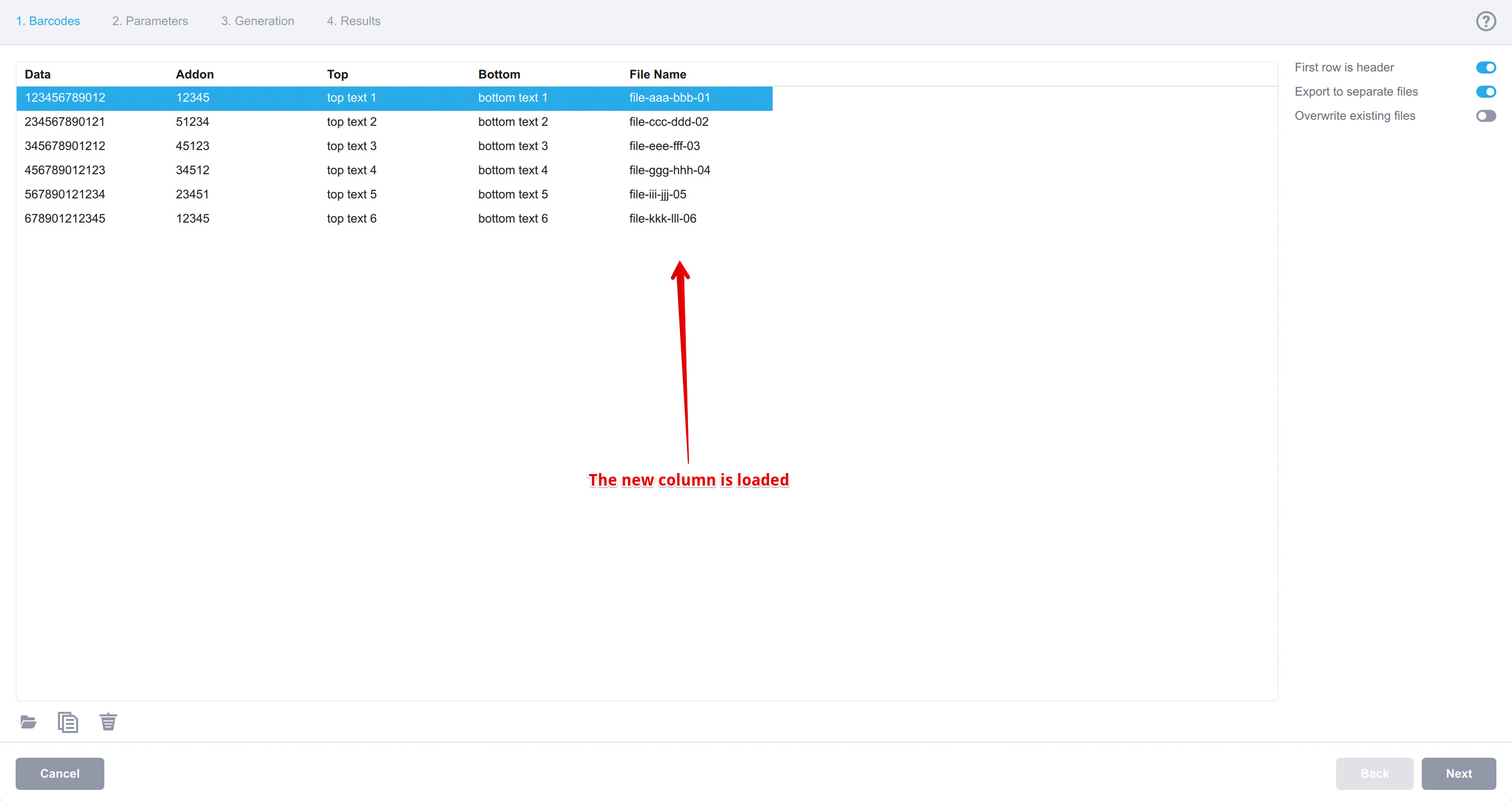
Task: Cancel the barcode wizard
Action: pos(59,773)
